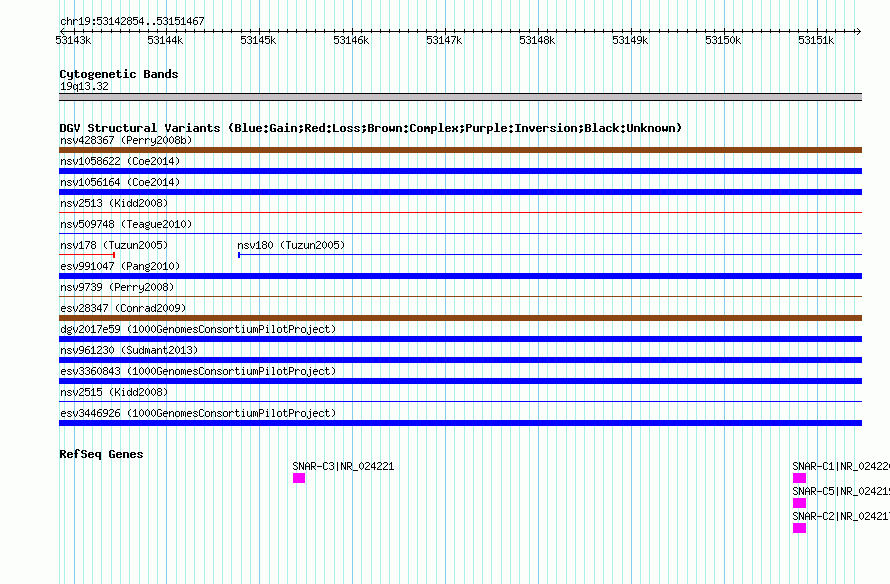Screen dimensions: 890x584
Task: Click the brown esv28347 complex bar
Action: [x=460, y=318]
